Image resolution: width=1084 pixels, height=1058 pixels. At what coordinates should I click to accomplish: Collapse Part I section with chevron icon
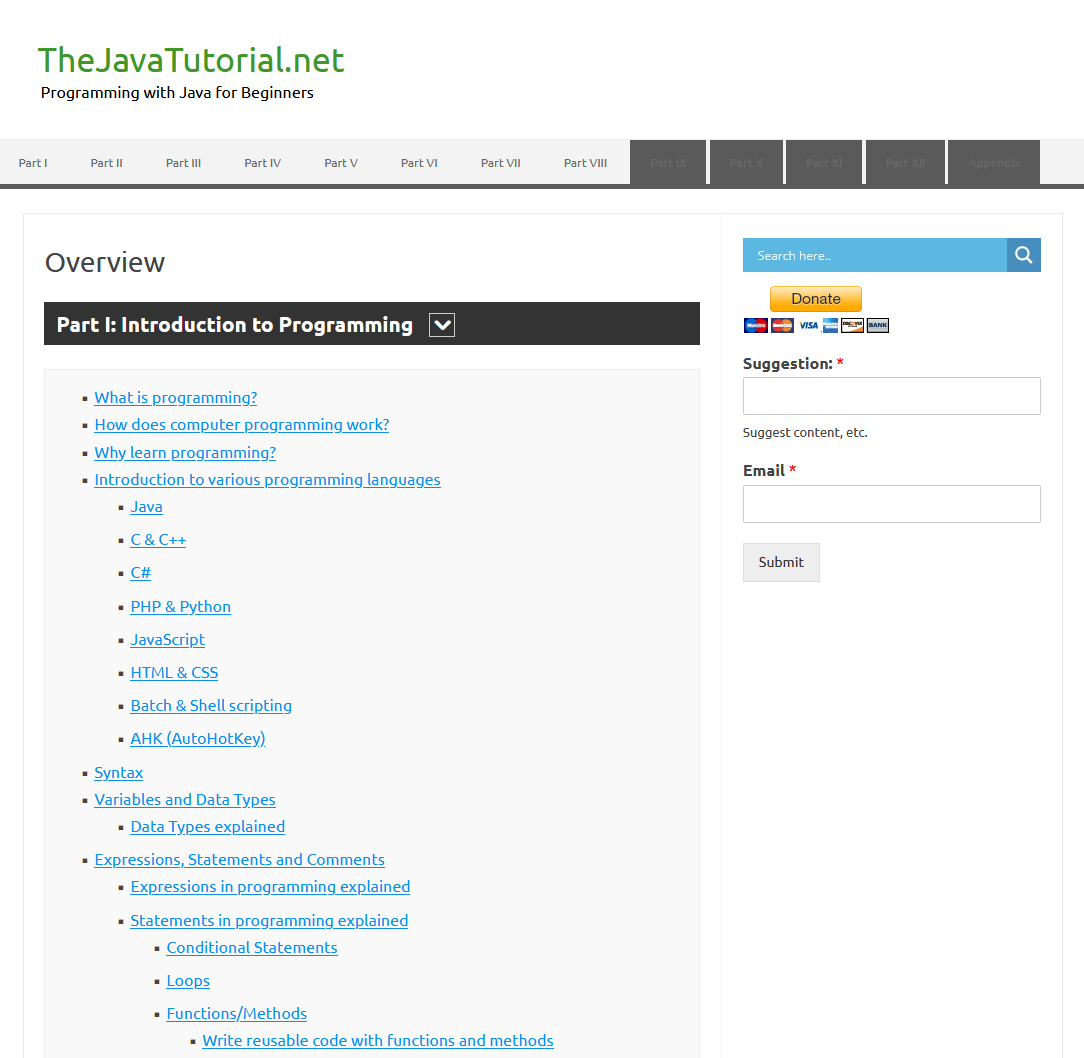442,324
